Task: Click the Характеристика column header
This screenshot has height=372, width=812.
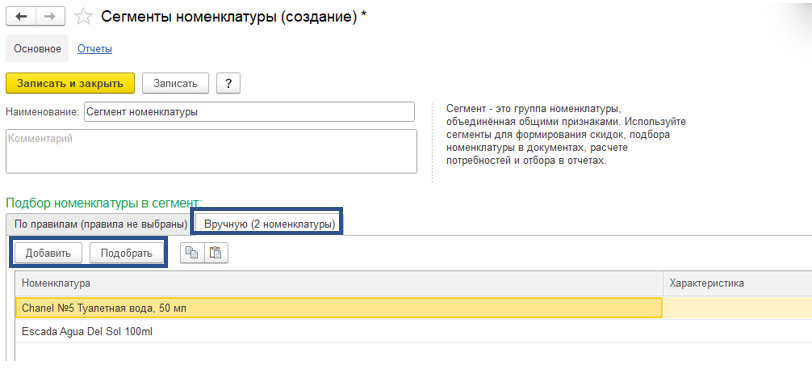Action: click(737, 283)
